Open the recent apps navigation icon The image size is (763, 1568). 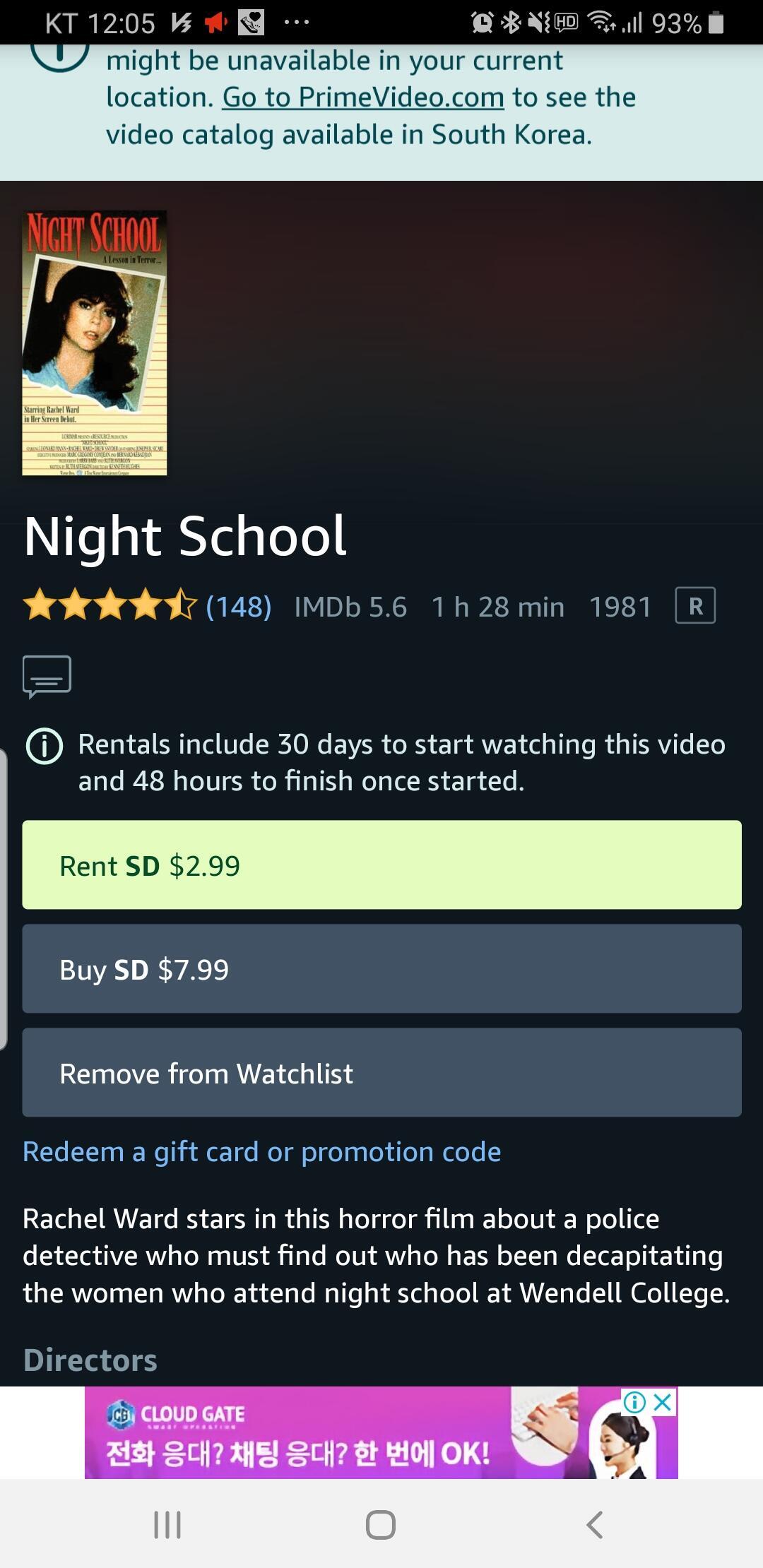click(x=167, y=1524)
